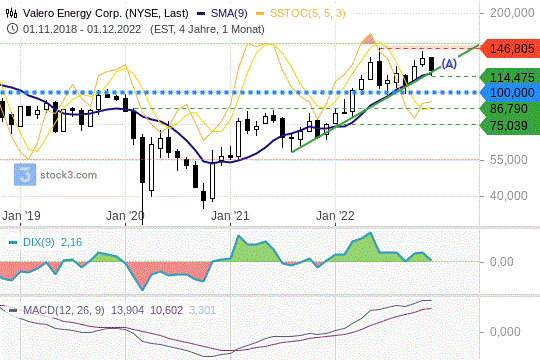
Task: Click the '(EST, 4 Jahre, 1 Monat)' text
Action: (x=207, y=29)
